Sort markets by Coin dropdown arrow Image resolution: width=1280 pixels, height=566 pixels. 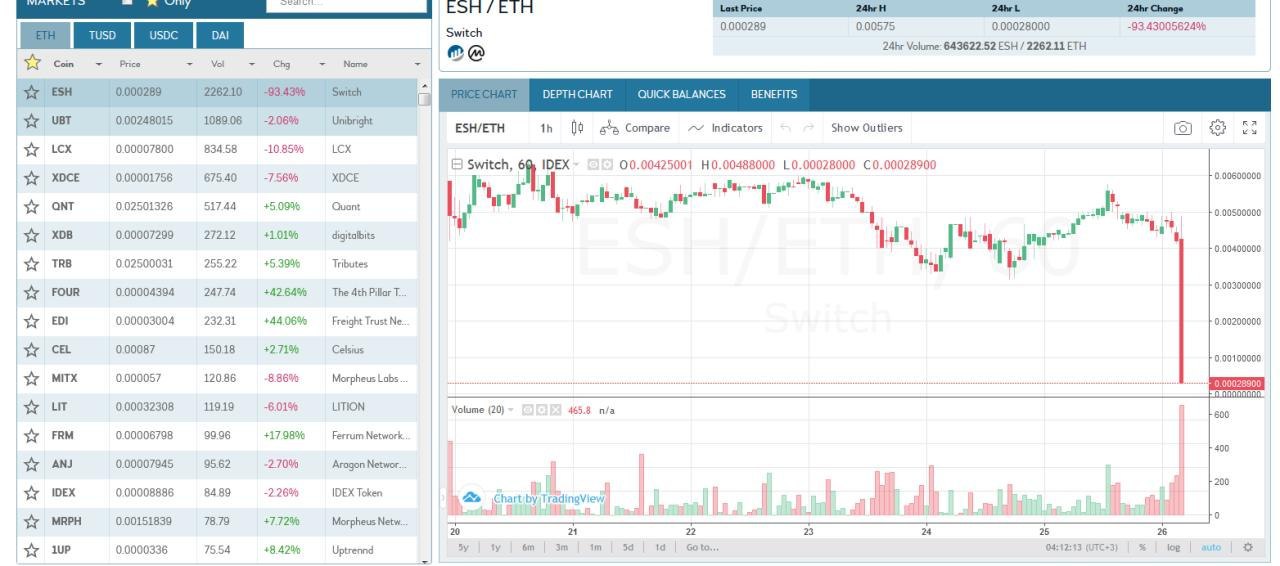[x=98, y=64]
